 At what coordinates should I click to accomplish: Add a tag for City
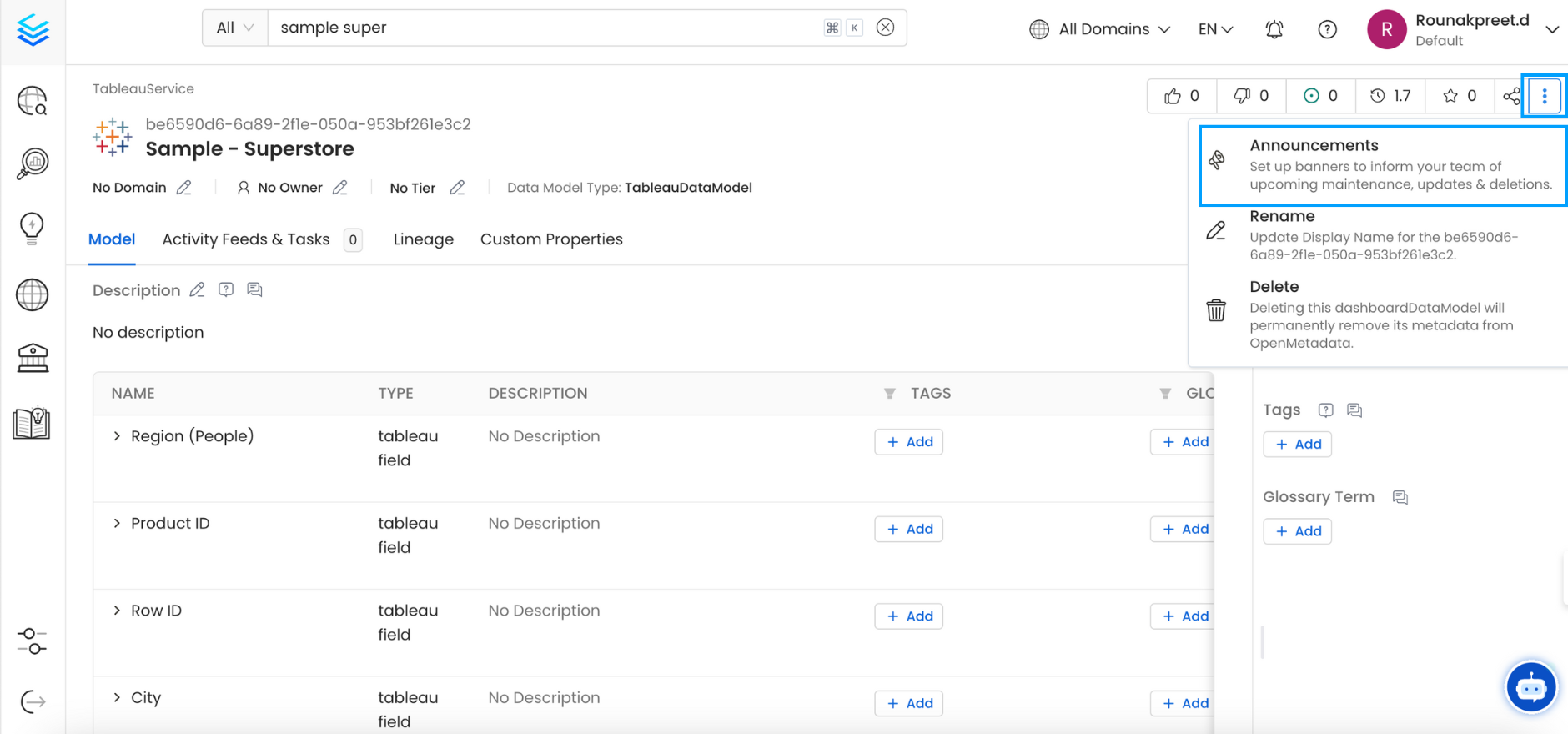909,703
